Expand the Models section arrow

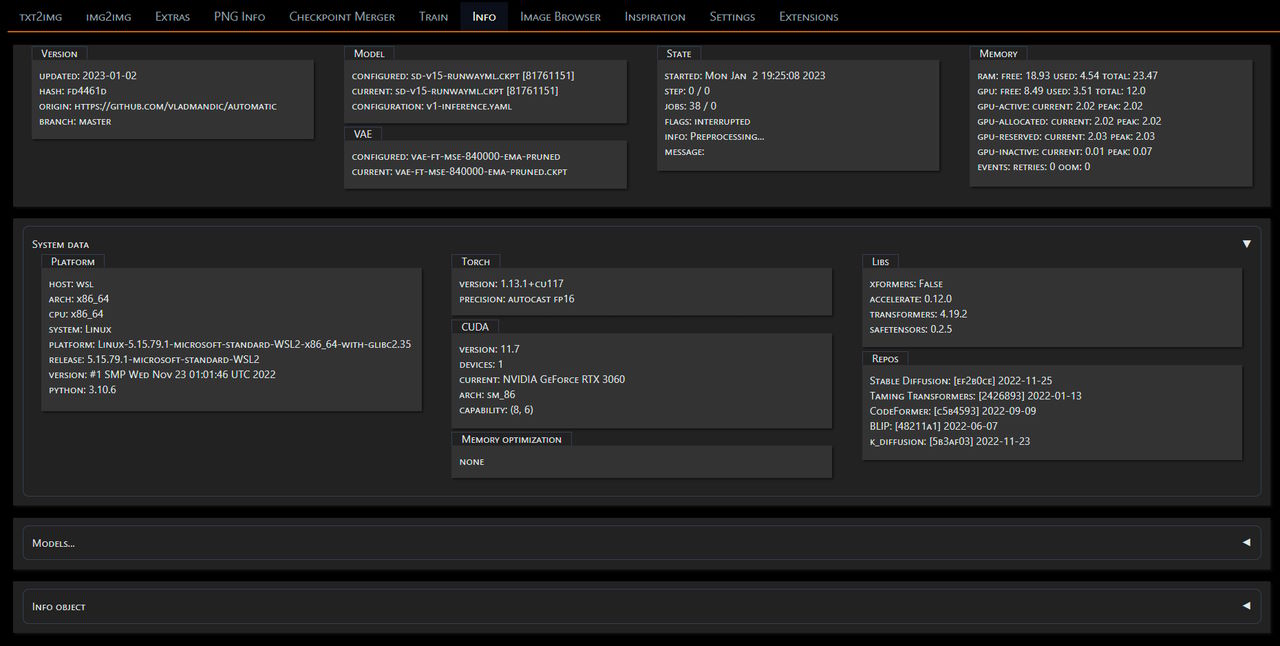click(1246, 542)
